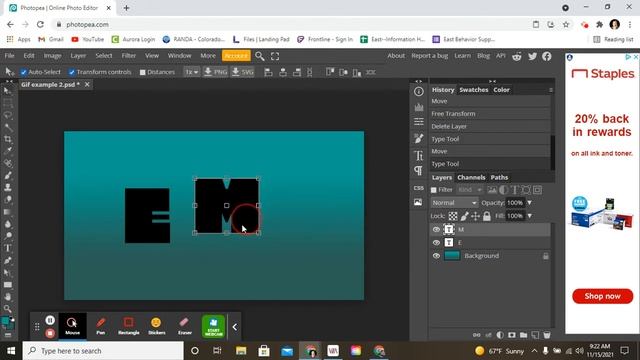Image resolution: width=640 pixels, height=360 pixels.
Task: Select the Pen tool in the left toolbar
Action: click(x=8, y=260)
